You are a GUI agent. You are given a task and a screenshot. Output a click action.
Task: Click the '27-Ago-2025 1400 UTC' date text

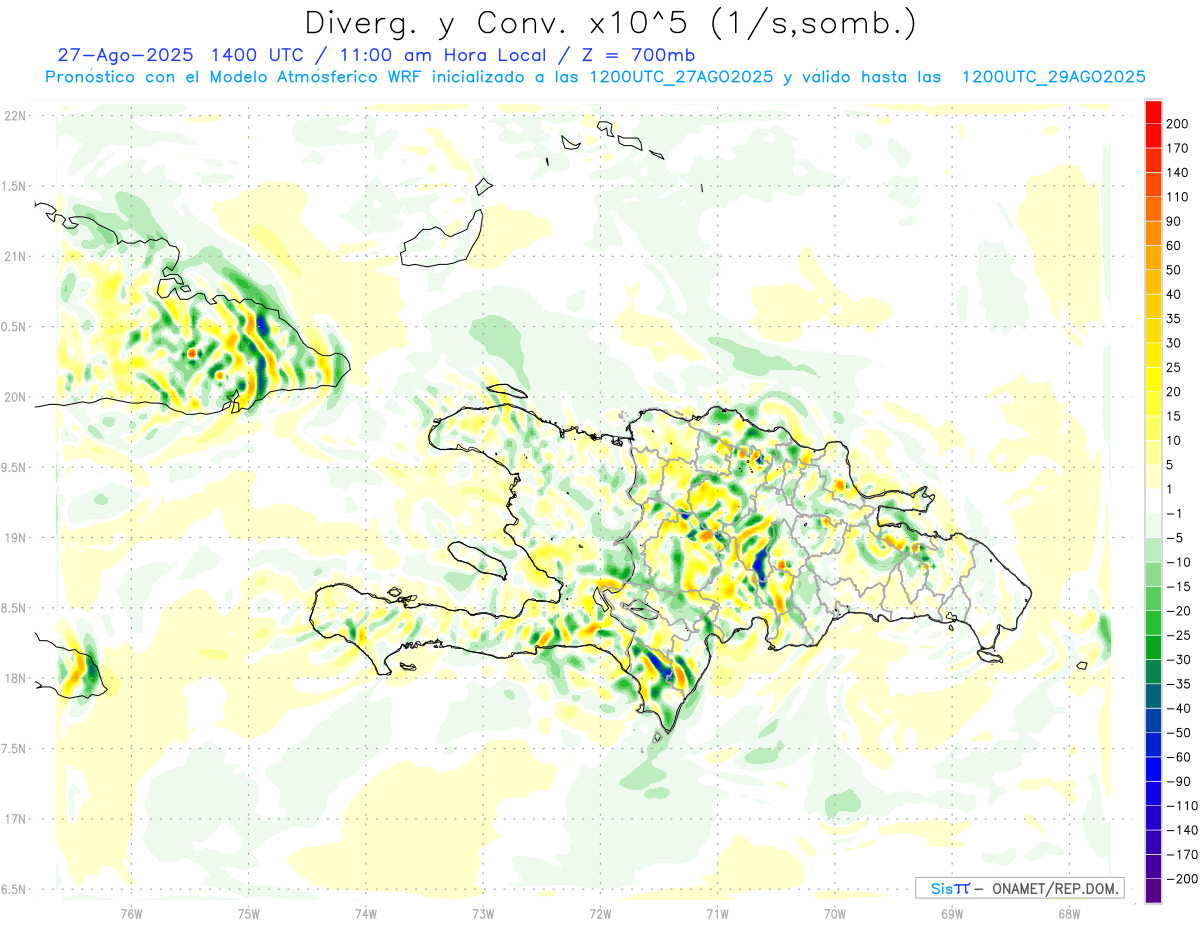[x=210, y=55]
